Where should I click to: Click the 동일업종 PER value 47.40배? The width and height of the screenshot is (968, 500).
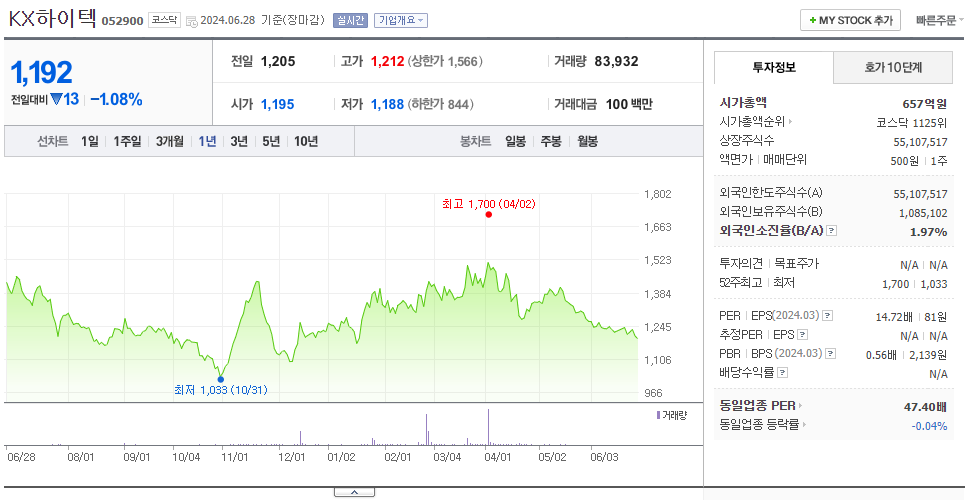tap(925, 407)
